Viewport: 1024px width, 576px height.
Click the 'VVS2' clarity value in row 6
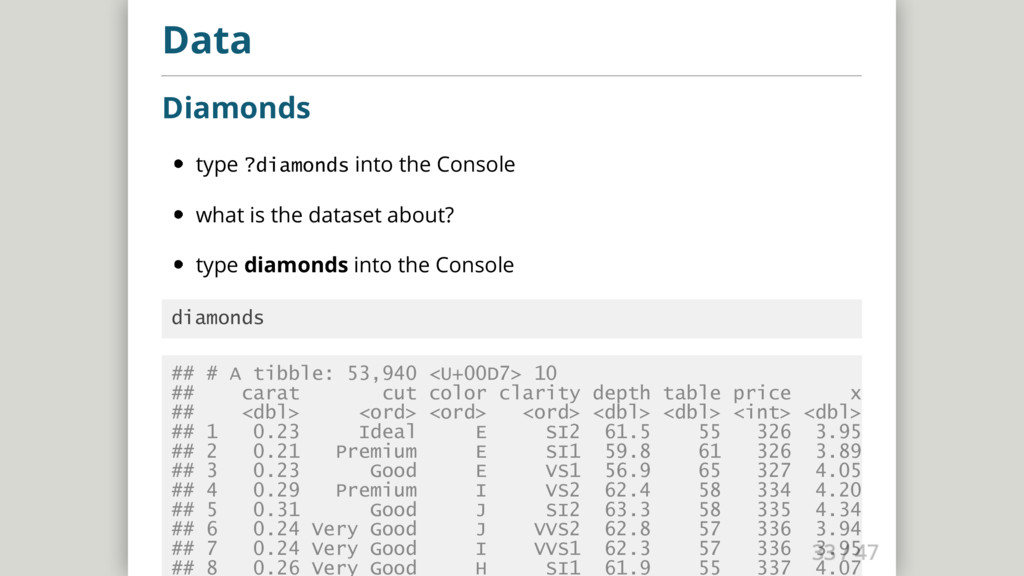tap(556, 529)
